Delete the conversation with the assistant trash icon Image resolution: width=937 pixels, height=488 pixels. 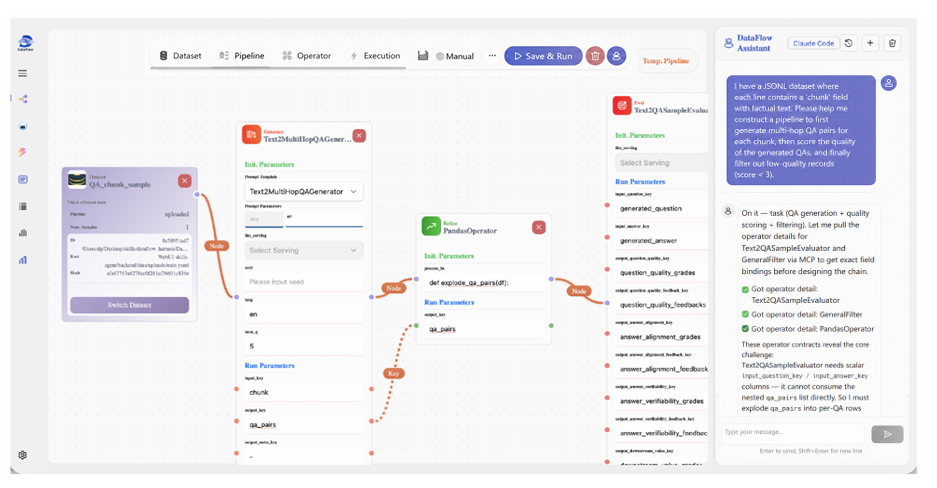tap(892, 43)
